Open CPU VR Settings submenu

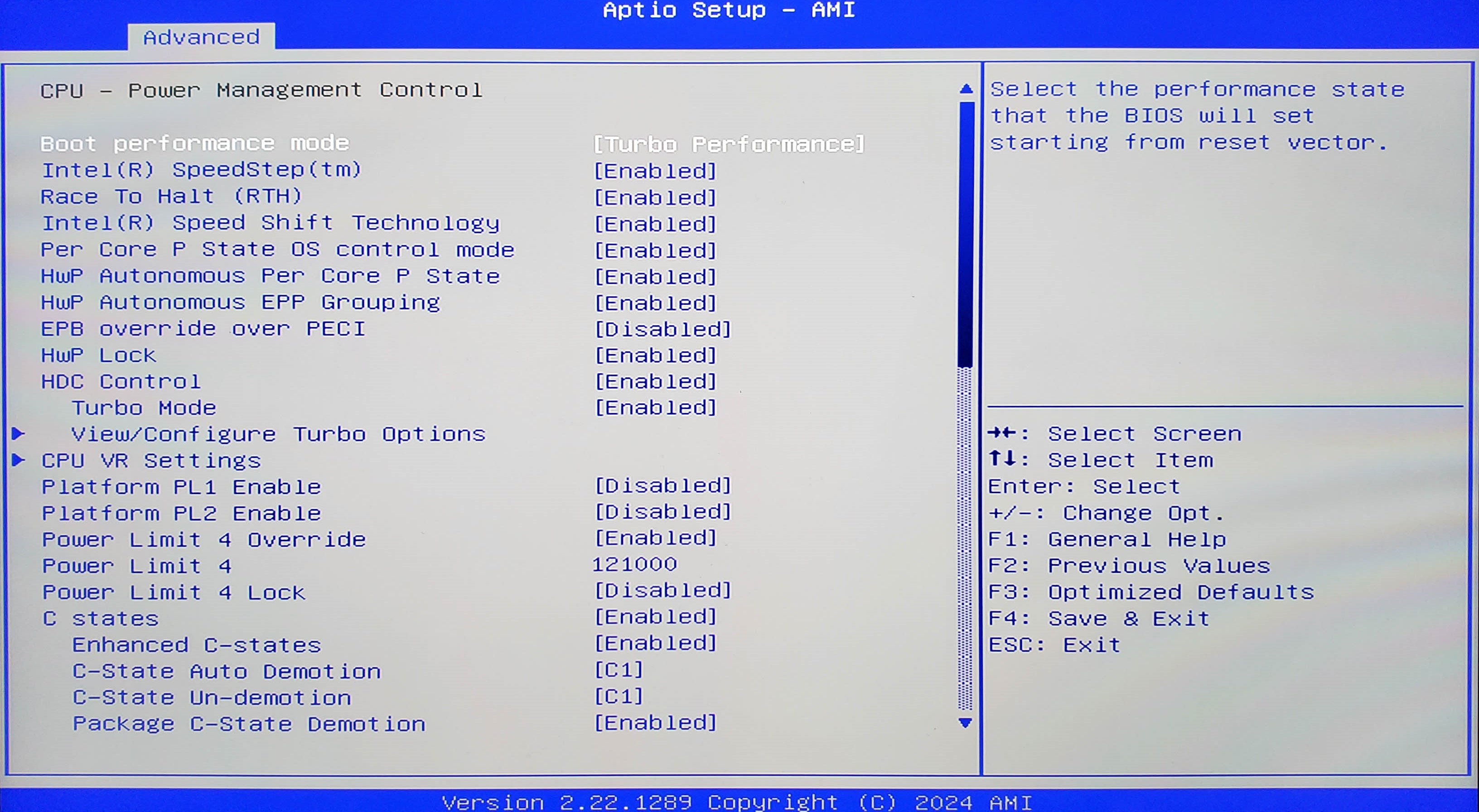151,460
